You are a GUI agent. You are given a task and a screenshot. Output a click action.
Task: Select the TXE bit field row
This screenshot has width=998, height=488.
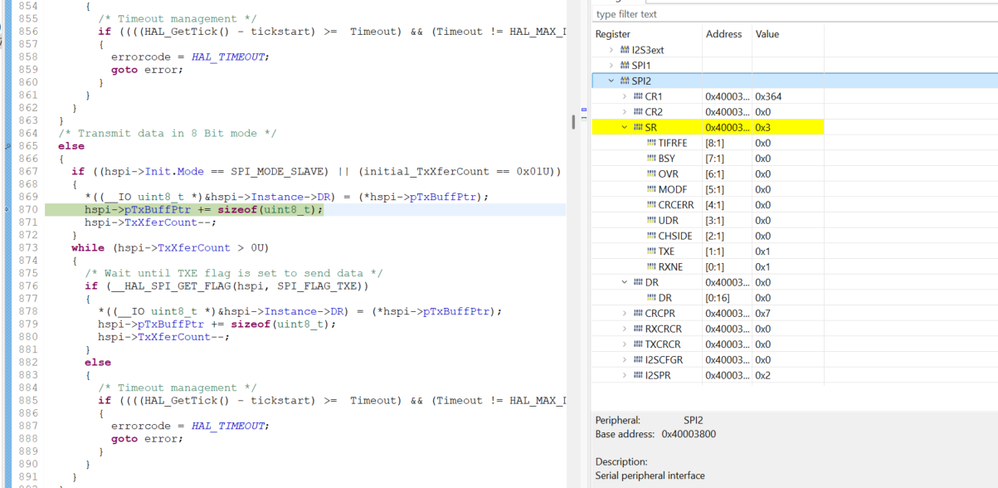708,251
